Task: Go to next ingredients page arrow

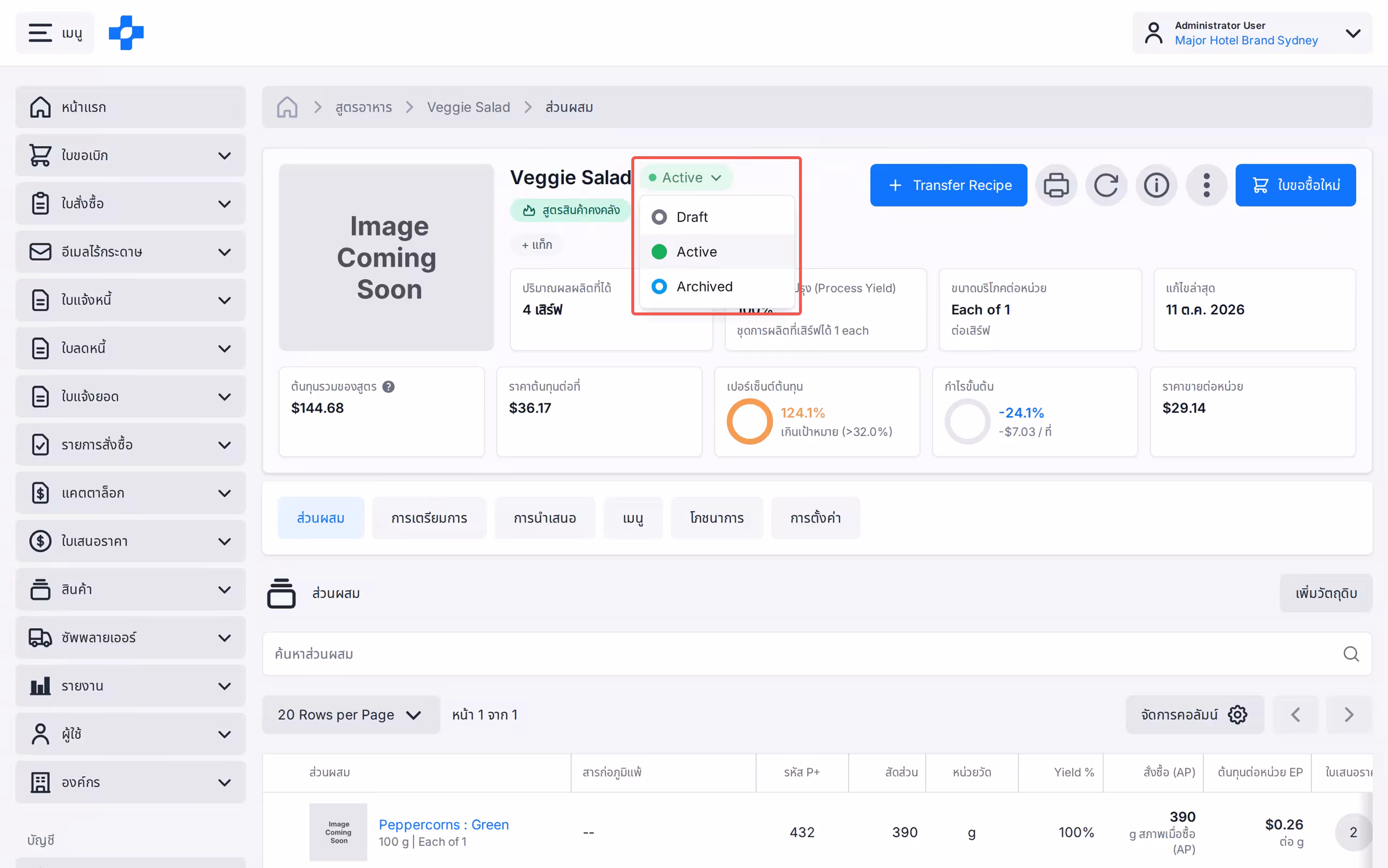Action: coord(1349,715)
